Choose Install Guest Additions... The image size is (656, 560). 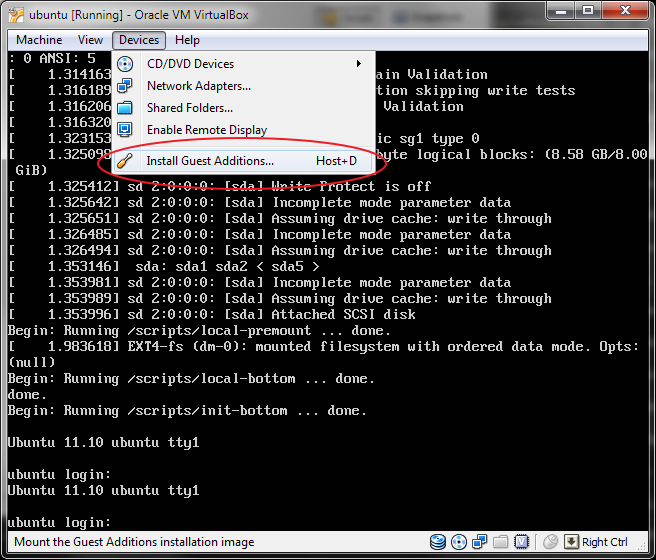[243, 161]
